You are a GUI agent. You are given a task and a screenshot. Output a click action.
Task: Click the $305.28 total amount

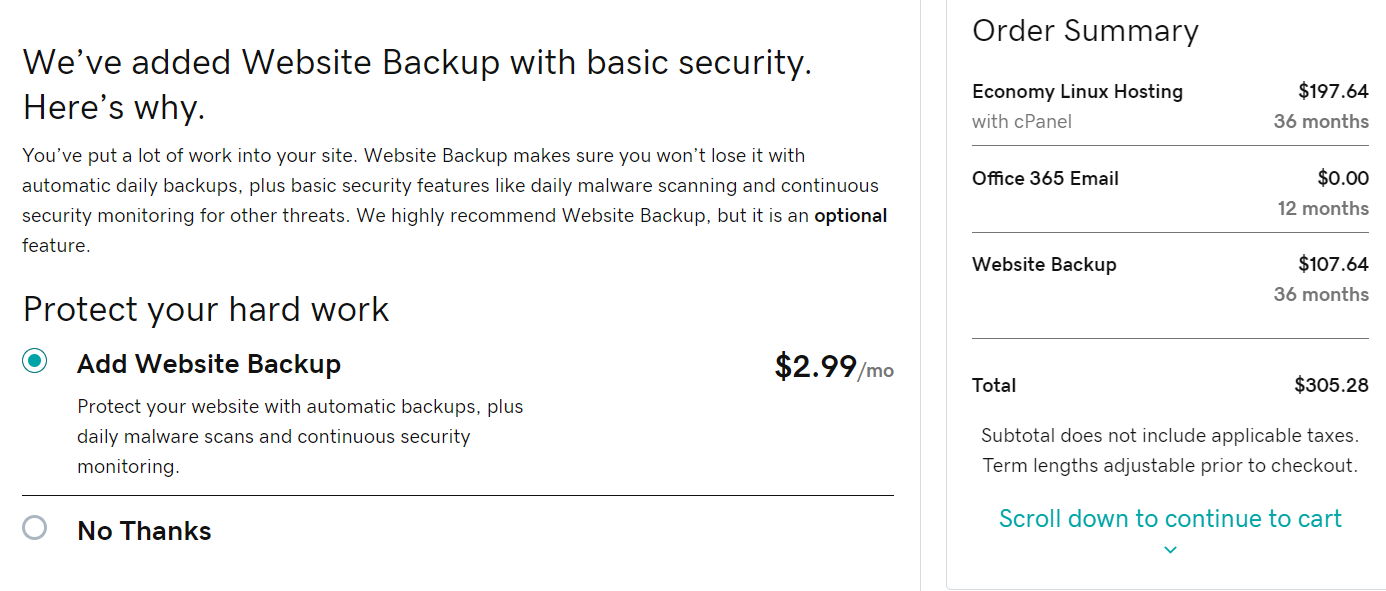coord(1331,385)
